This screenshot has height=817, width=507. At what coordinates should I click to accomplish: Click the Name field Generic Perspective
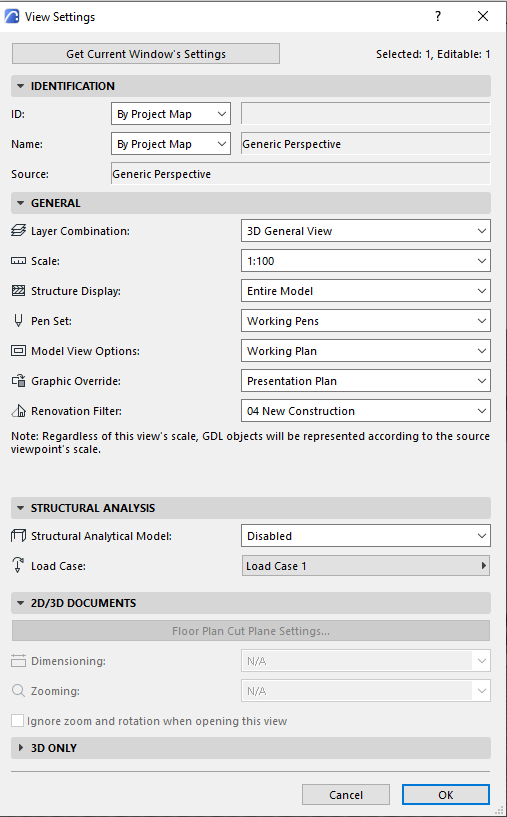[x=366, y=144]
